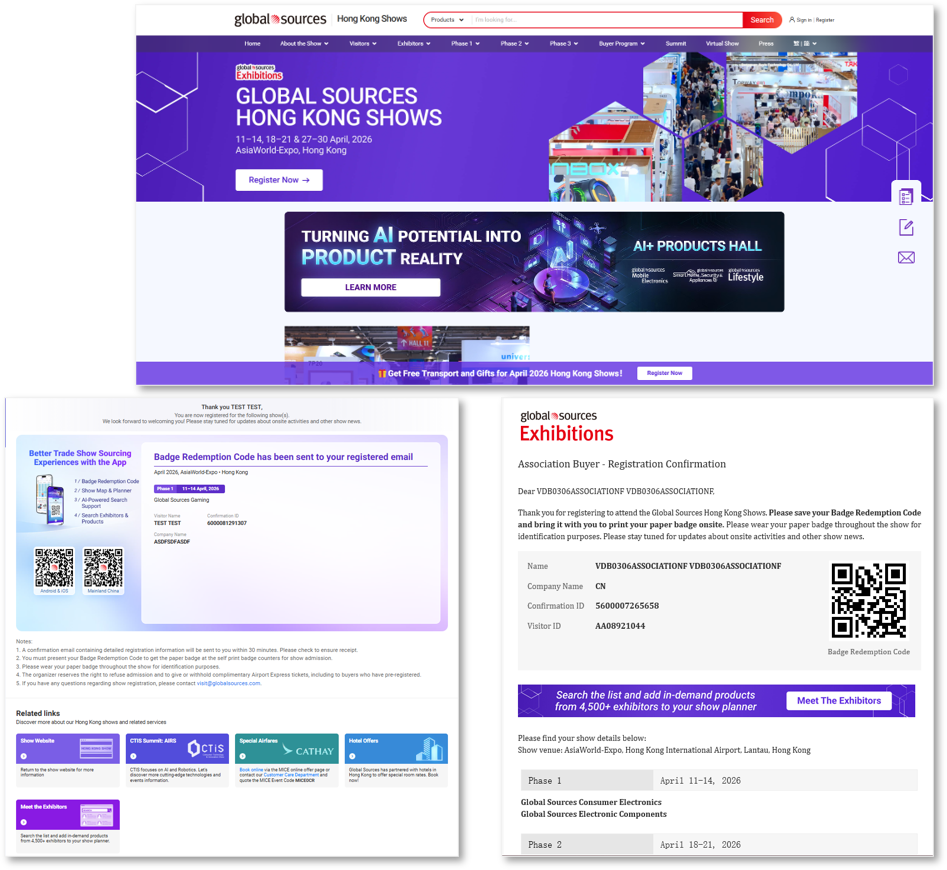This screenshot has height=870, width=947.
Task: Open the visit@globalsources.com email link
Action: (x=228, y=683)
